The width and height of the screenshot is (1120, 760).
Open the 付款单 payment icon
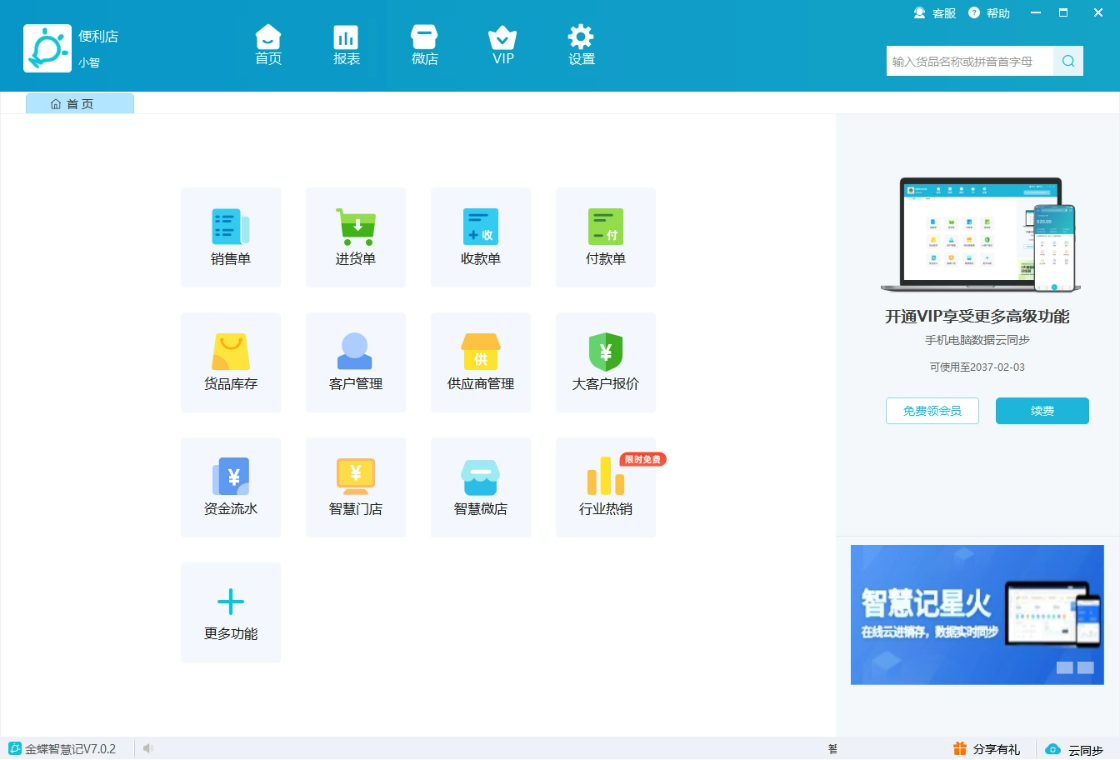[x=606, y=228]
